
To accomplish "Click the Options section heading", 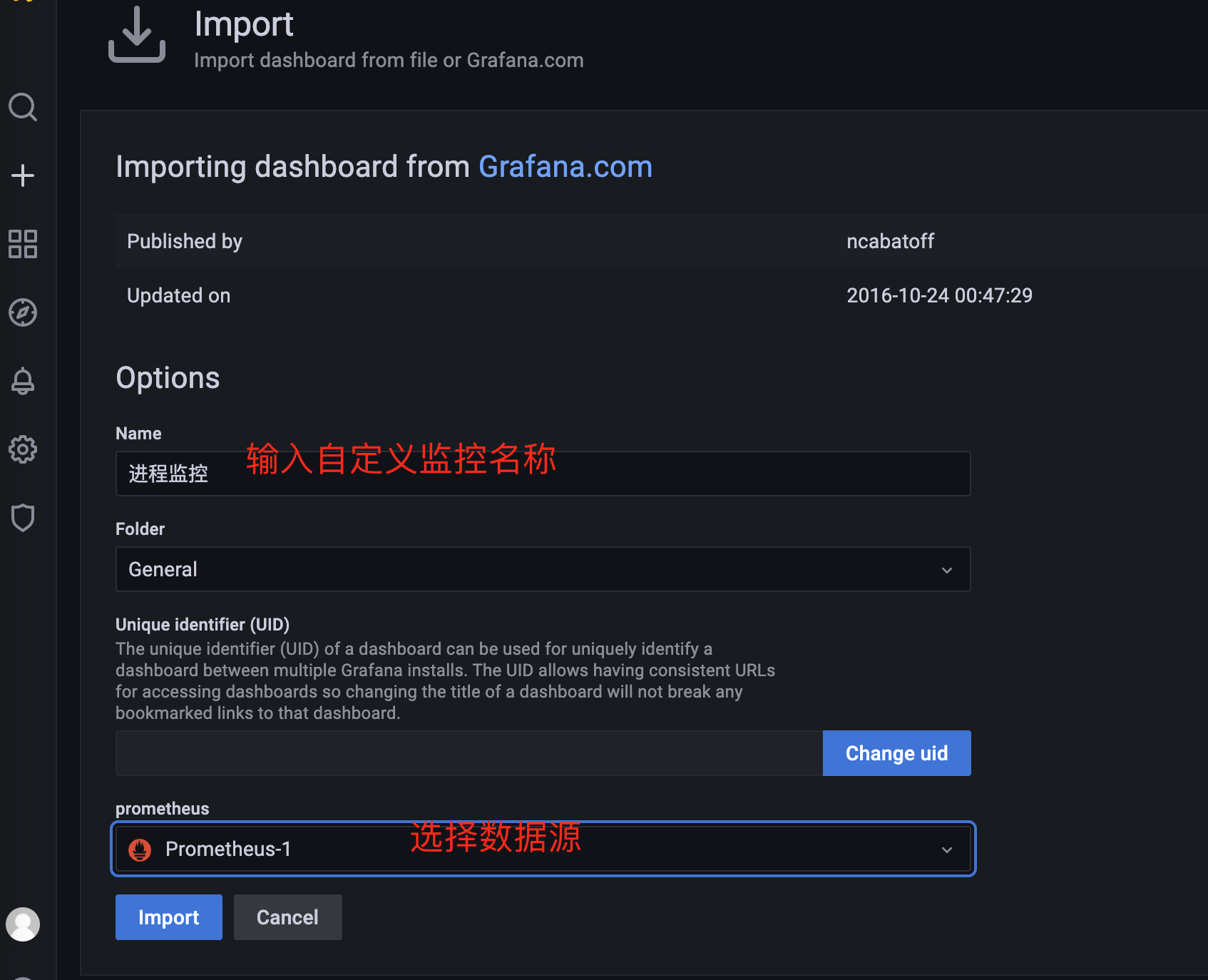I will (x=168, y=378).
